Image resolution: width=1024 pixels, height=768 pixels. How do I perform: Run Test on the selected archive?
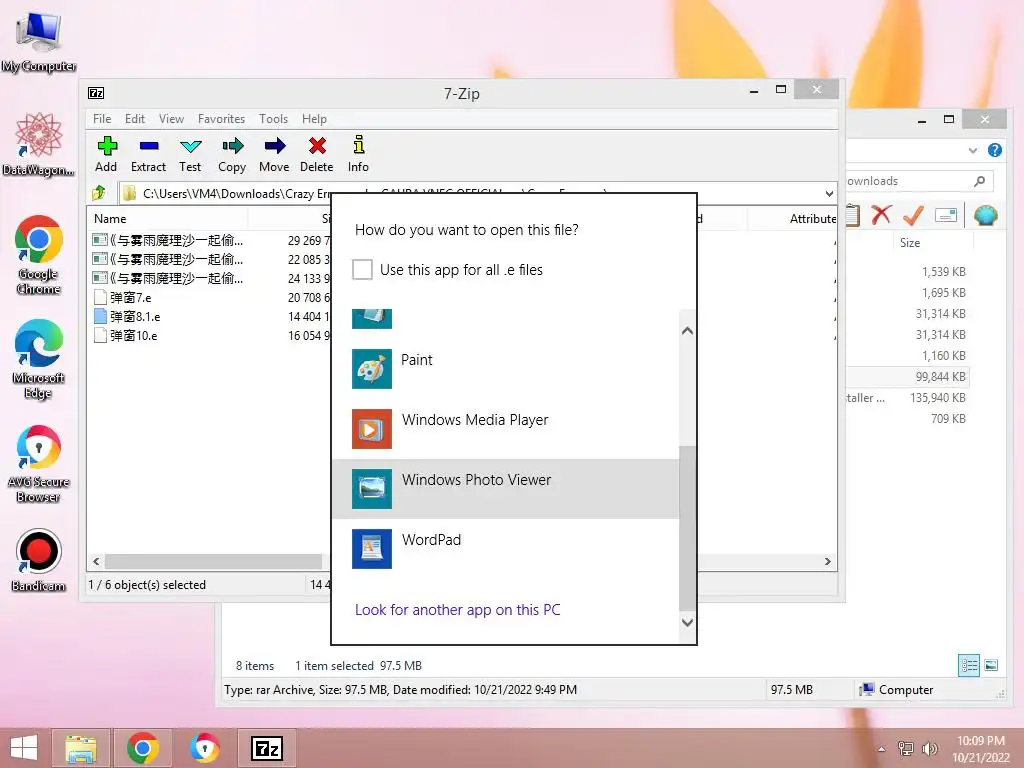(x=190, y=155)
